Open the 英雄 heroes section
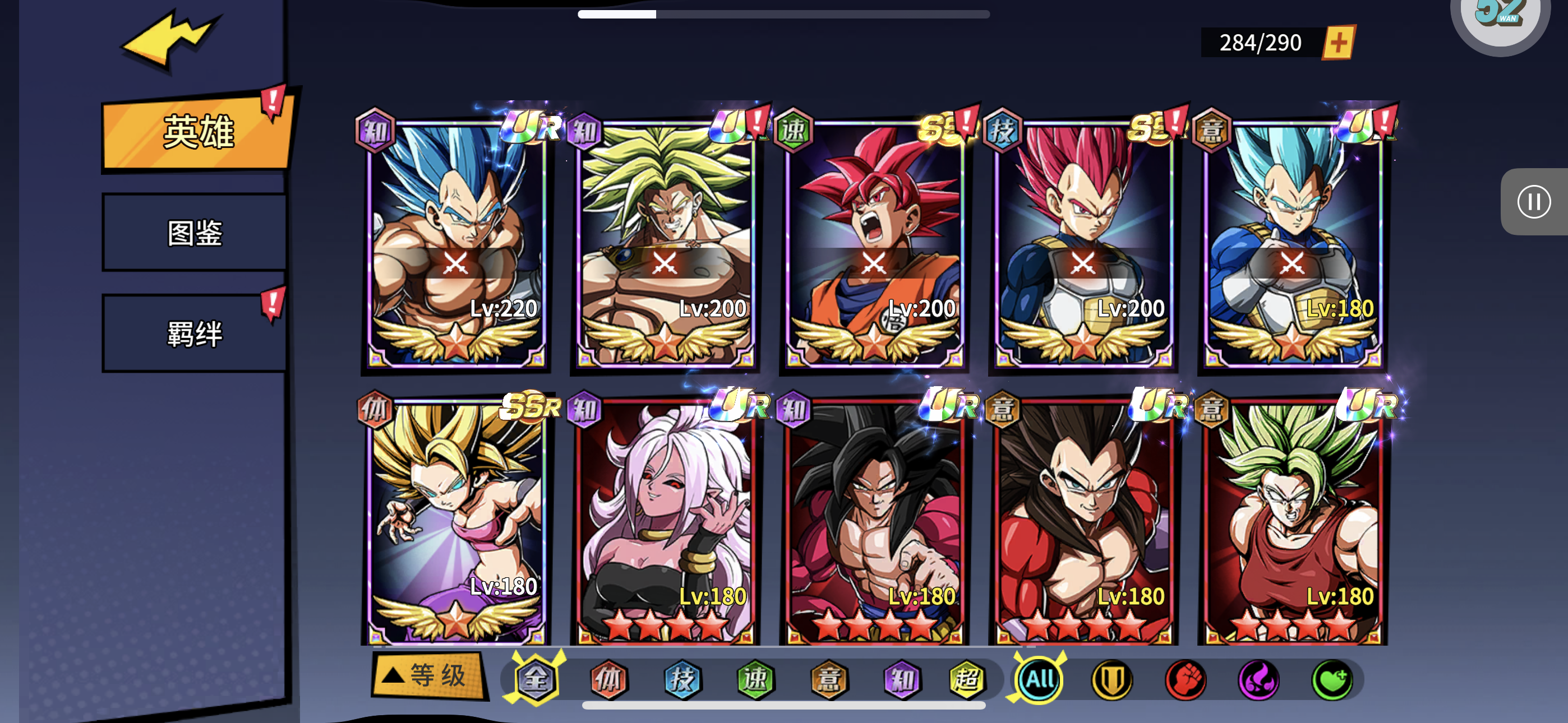Viewport: 1568px width, 723px height. (198, 132)
